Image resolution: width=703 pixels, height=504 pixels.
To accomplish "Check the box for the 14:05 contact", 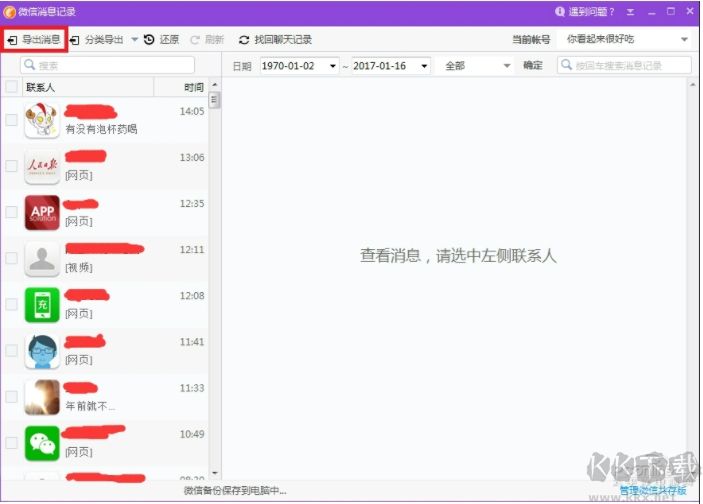I will coord(11,120).
